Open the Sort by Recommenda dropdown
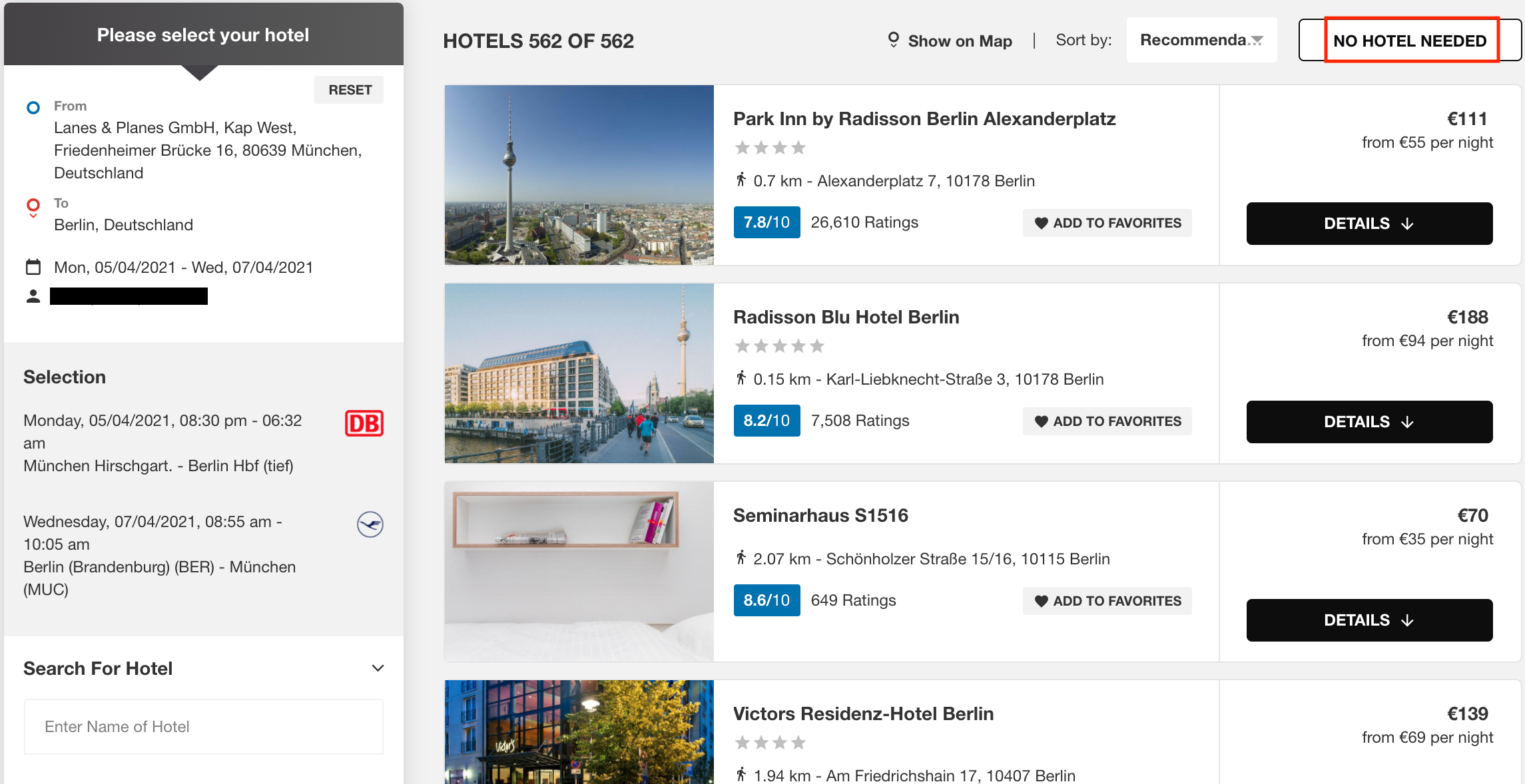 coord(1201,40)
